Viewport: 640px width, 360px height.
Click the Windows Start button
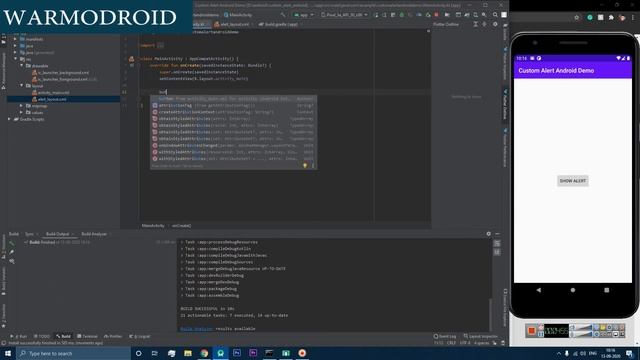(8, 353)
